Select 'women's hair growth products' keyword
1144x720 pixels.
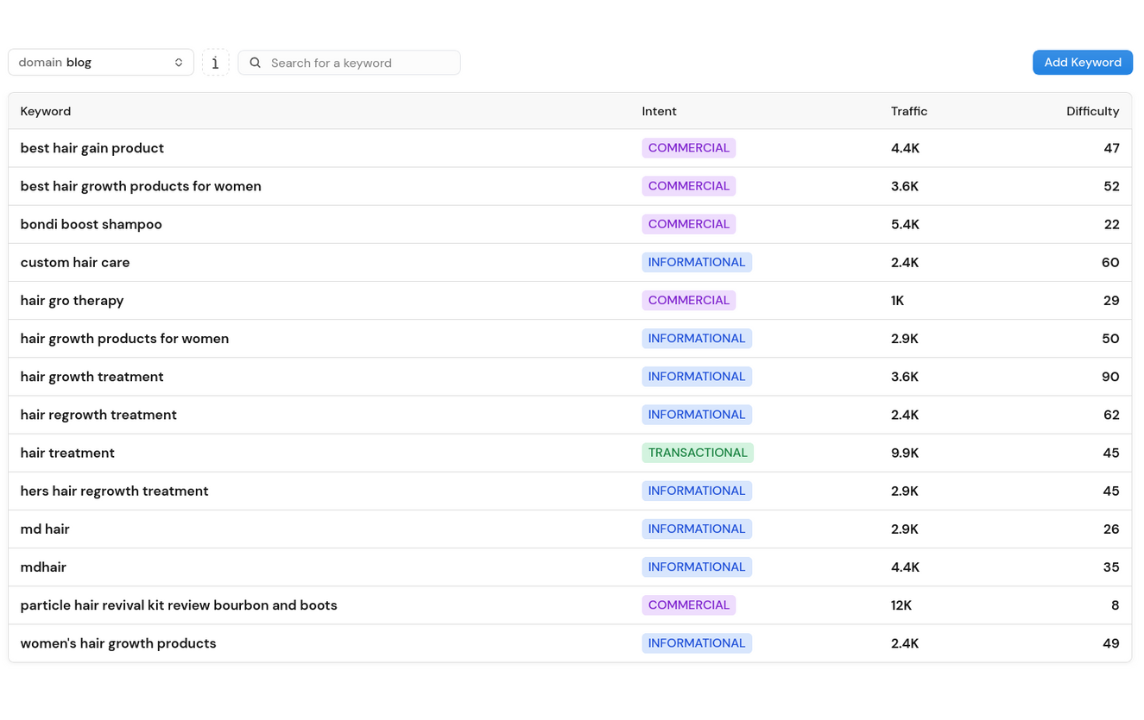tap(118, 643)
